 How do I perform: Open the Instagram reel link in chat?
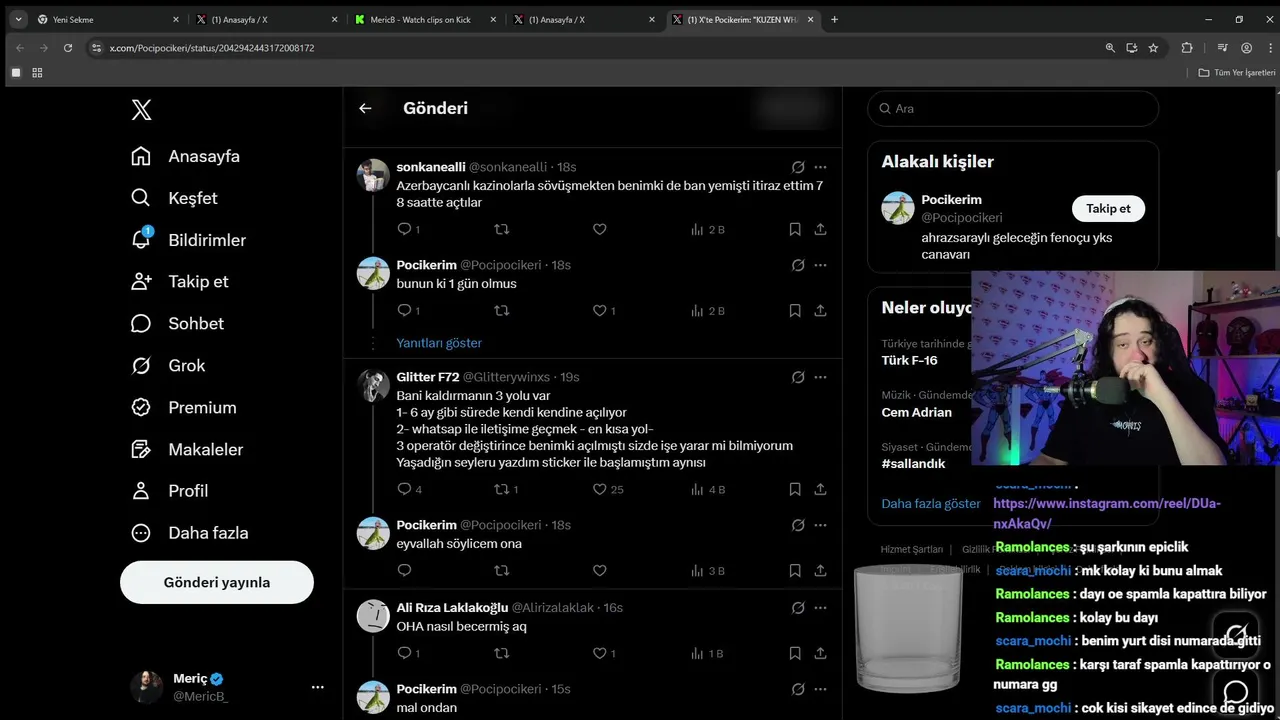click(x=1107, y=513)
